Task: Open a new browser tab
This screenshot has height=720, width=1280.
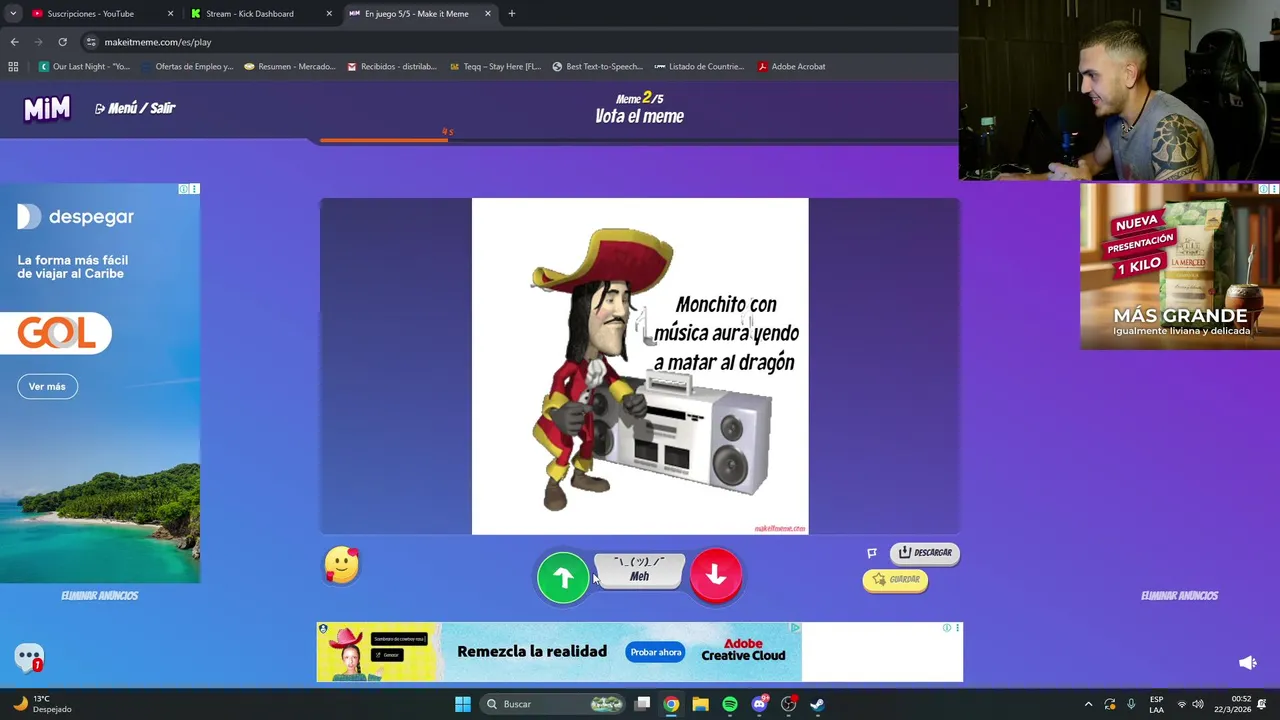Action: (x=512, y=14)
